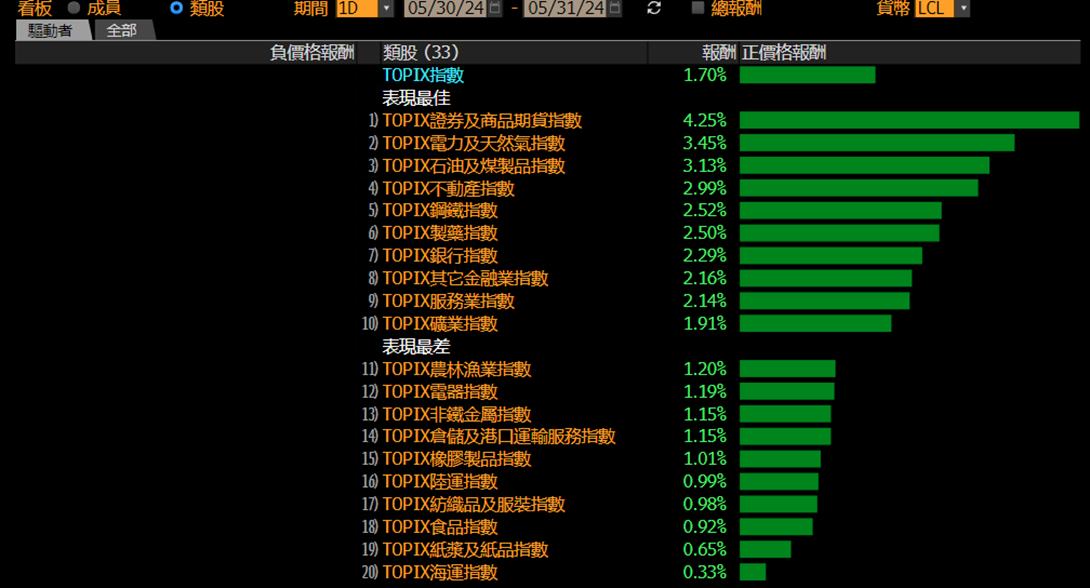This screenshot has height=588, width=1090.
Task: Select TOPIX不動產指數
Action: tap(448, 188)
